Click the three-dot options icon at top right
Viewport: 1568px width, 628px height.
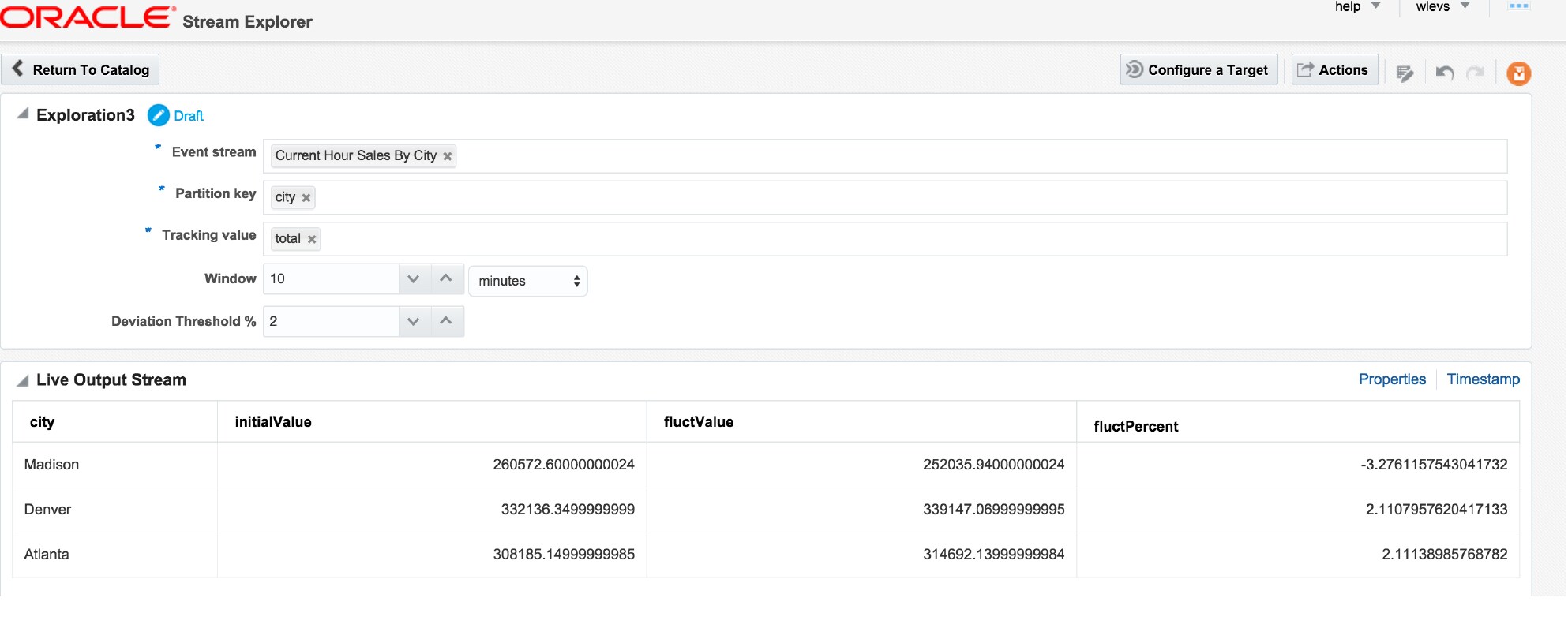[1518, 6]
